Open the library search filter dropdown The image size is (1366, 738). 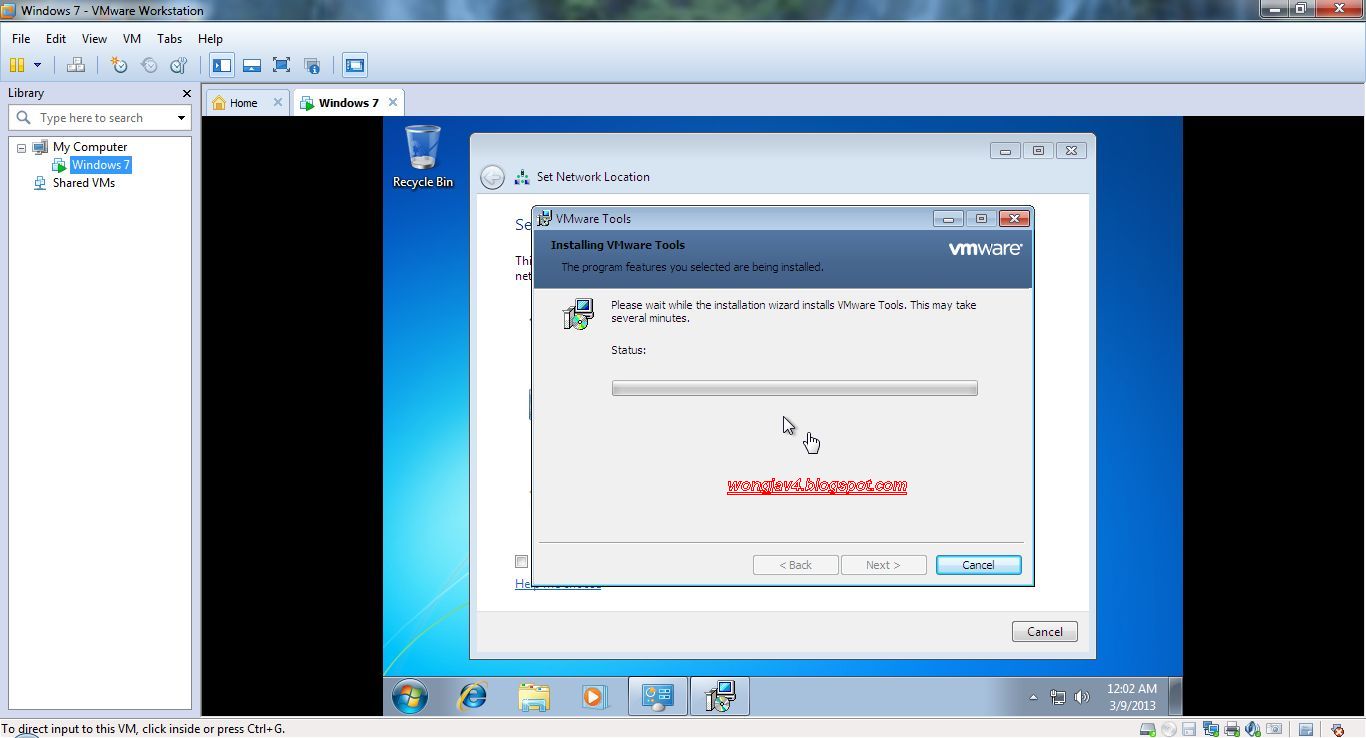tap(181, 118)
